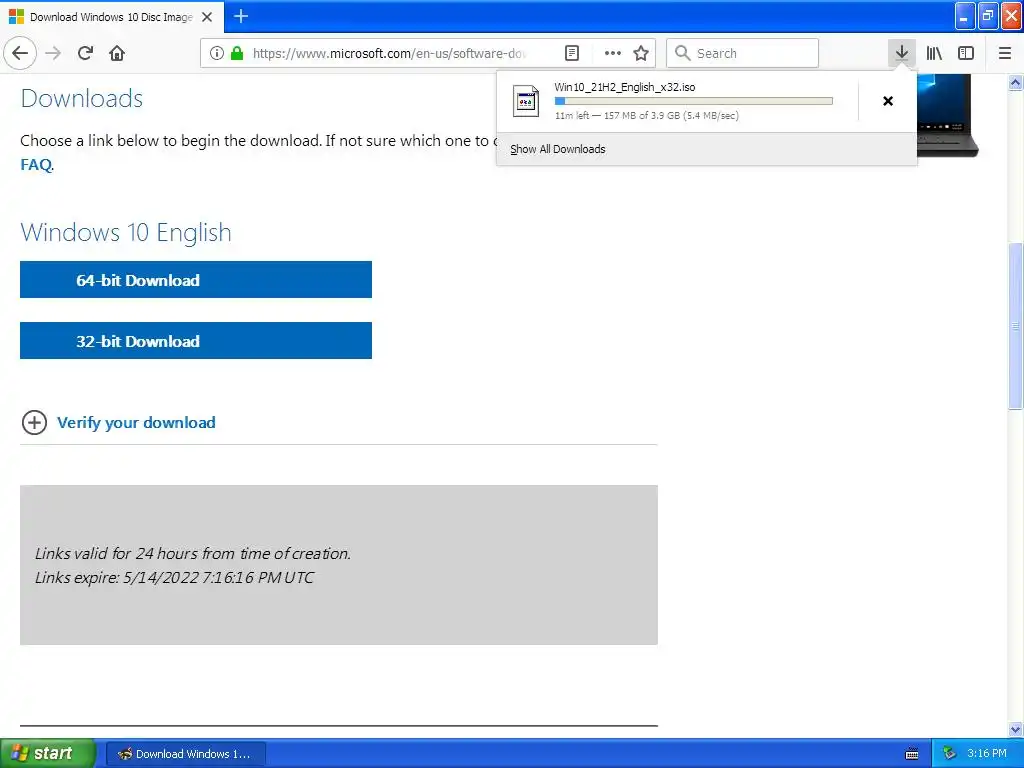Reload the current page

coord(86,53)
